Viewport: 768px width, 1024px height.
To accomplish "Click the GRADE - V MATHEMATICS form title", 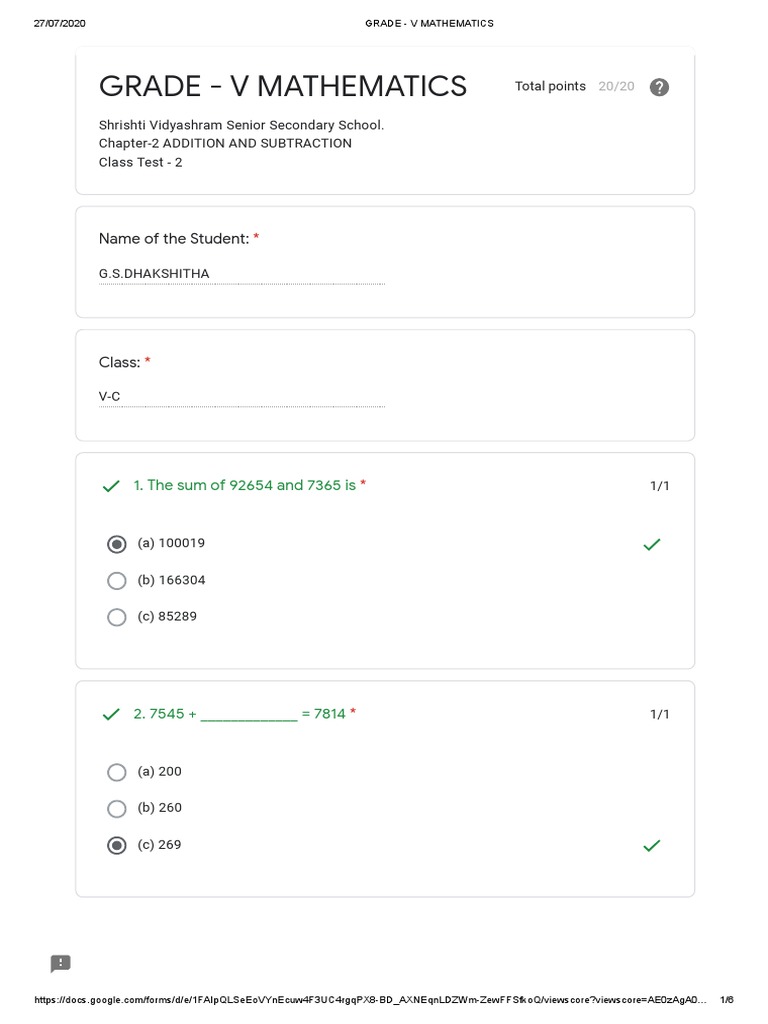I will pos(282,87).
